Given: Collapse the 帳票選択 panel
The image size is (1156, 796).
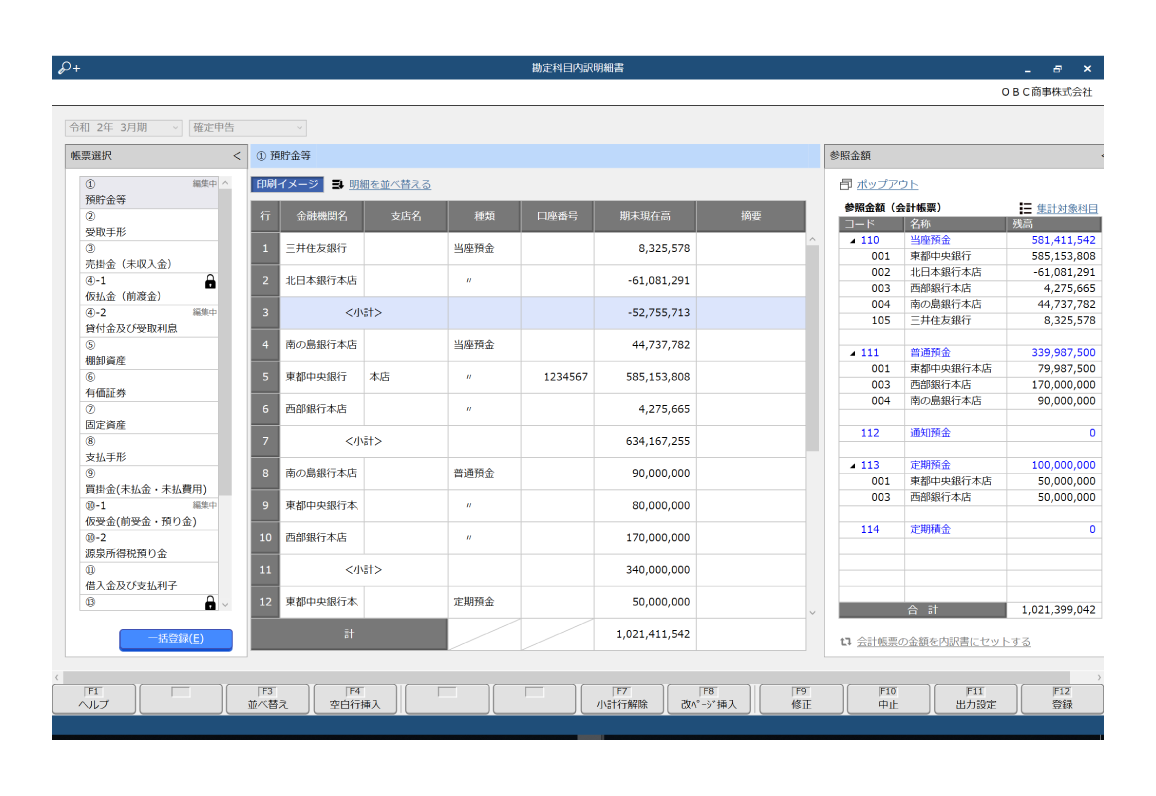Looking at the screenshot, I should (x=237, y=156).
